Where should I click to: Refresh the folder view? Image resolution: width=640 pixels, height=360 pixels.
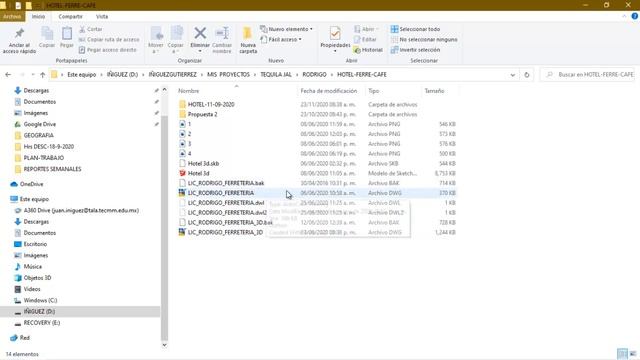(x=527, y=75)
